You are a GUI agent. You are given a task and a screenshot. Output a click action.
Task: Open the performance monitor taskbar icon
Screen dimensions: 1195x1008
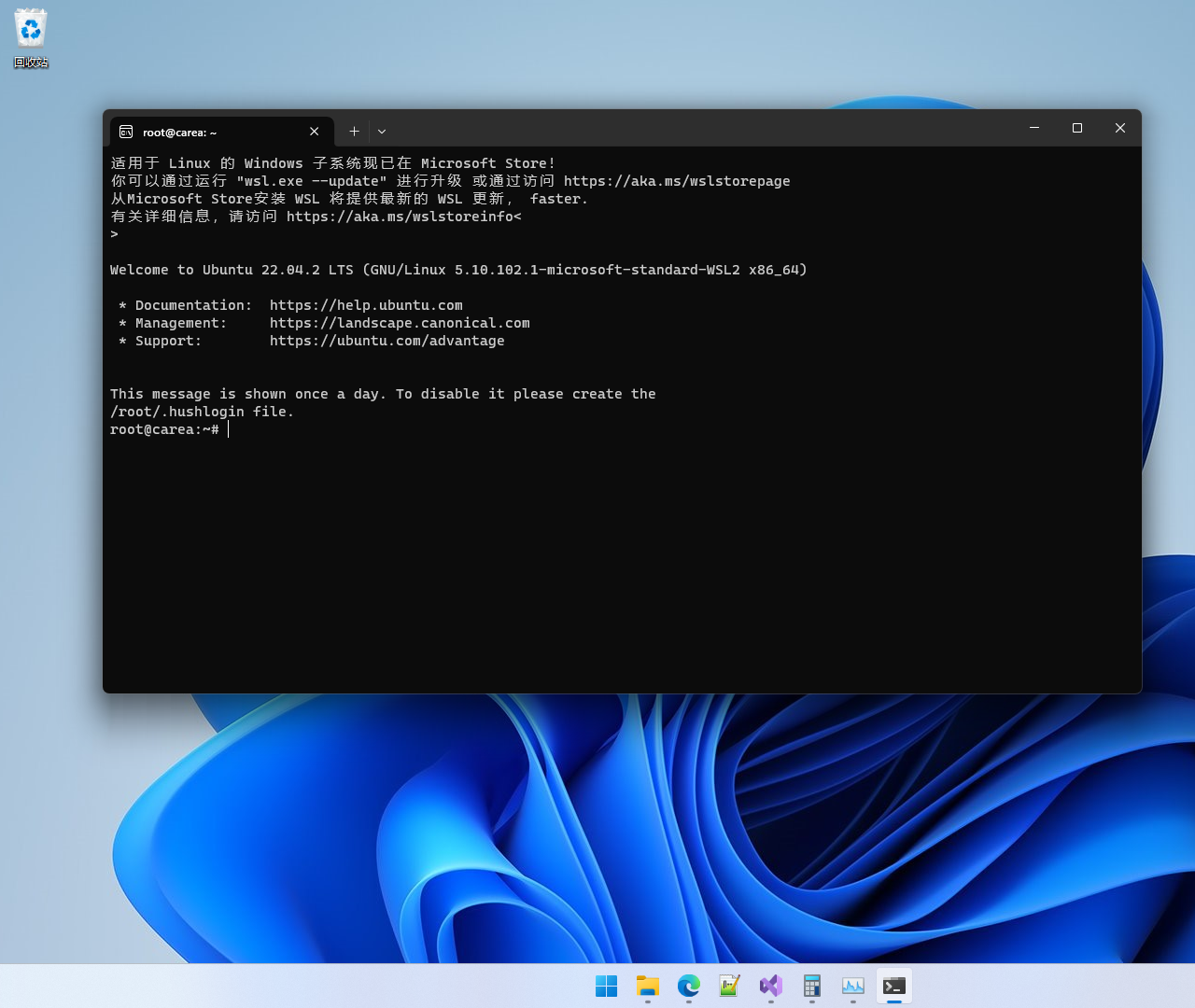click(852, 986)
